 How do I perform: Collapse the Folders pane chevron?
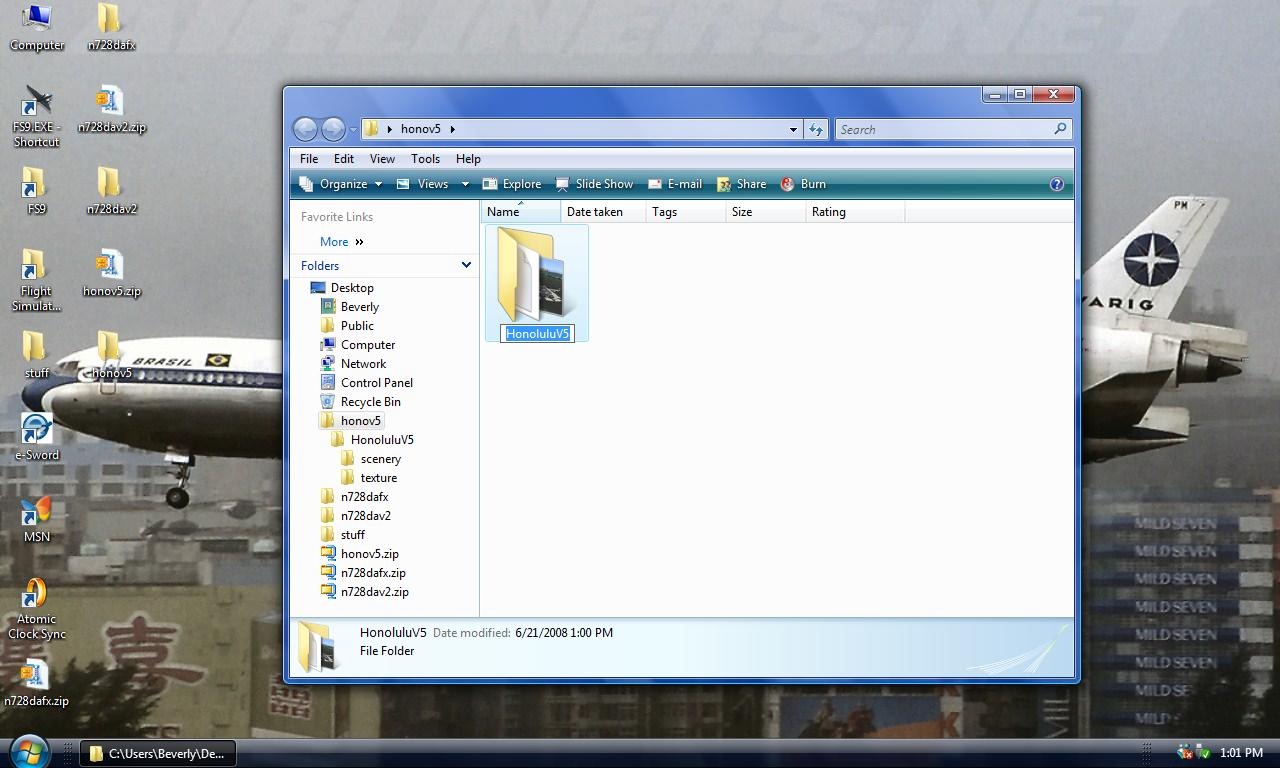[466, 265]
